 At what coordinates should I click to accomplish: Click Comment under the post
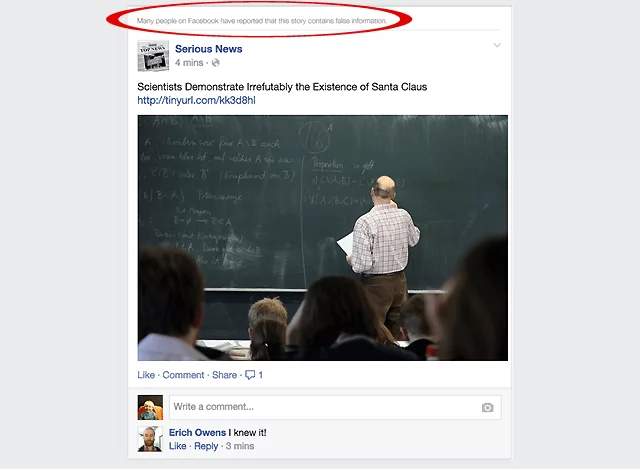(x=183, y=375)
